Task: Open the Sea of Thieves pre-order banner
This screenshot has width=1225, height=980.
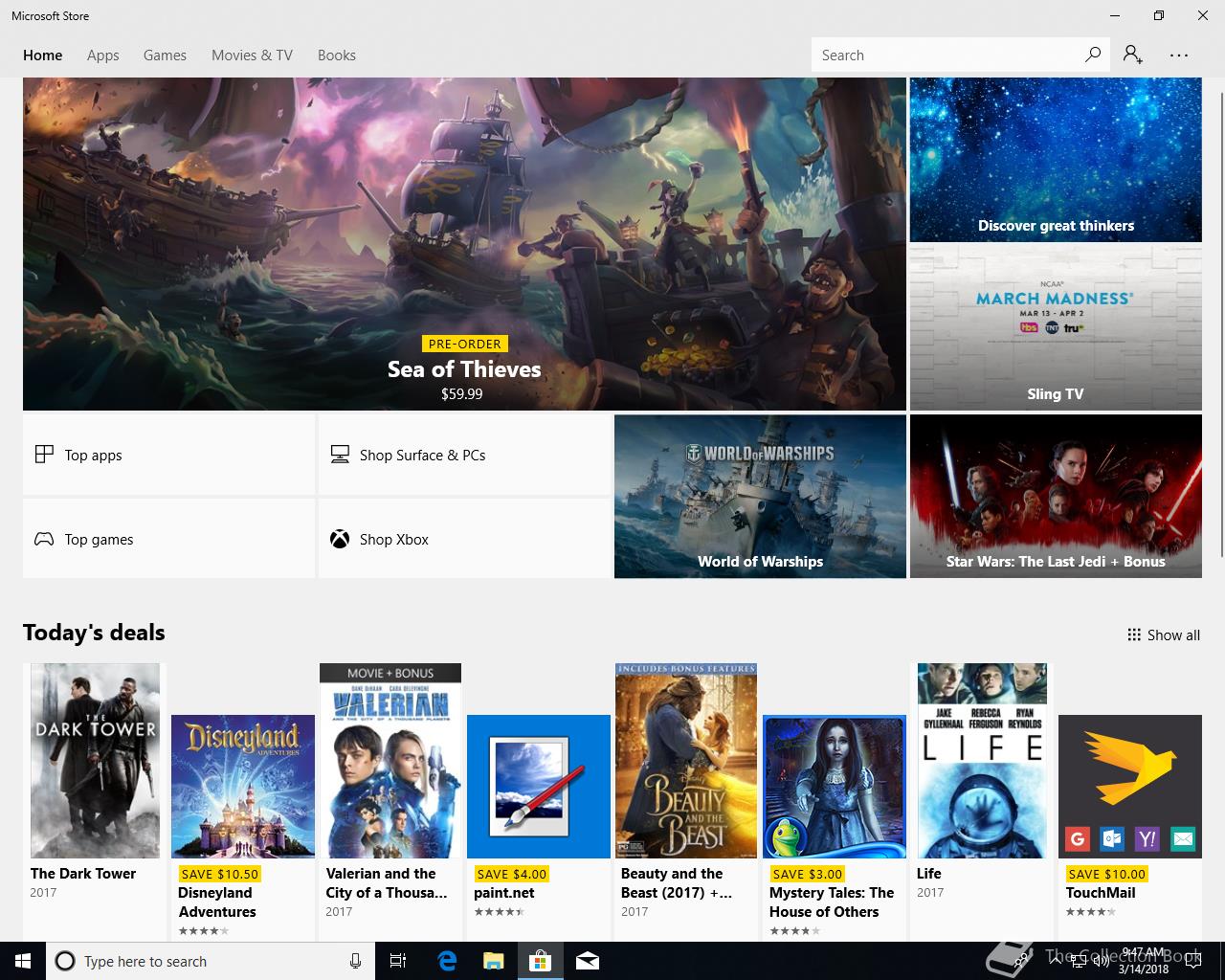Action: click(464, 244)
